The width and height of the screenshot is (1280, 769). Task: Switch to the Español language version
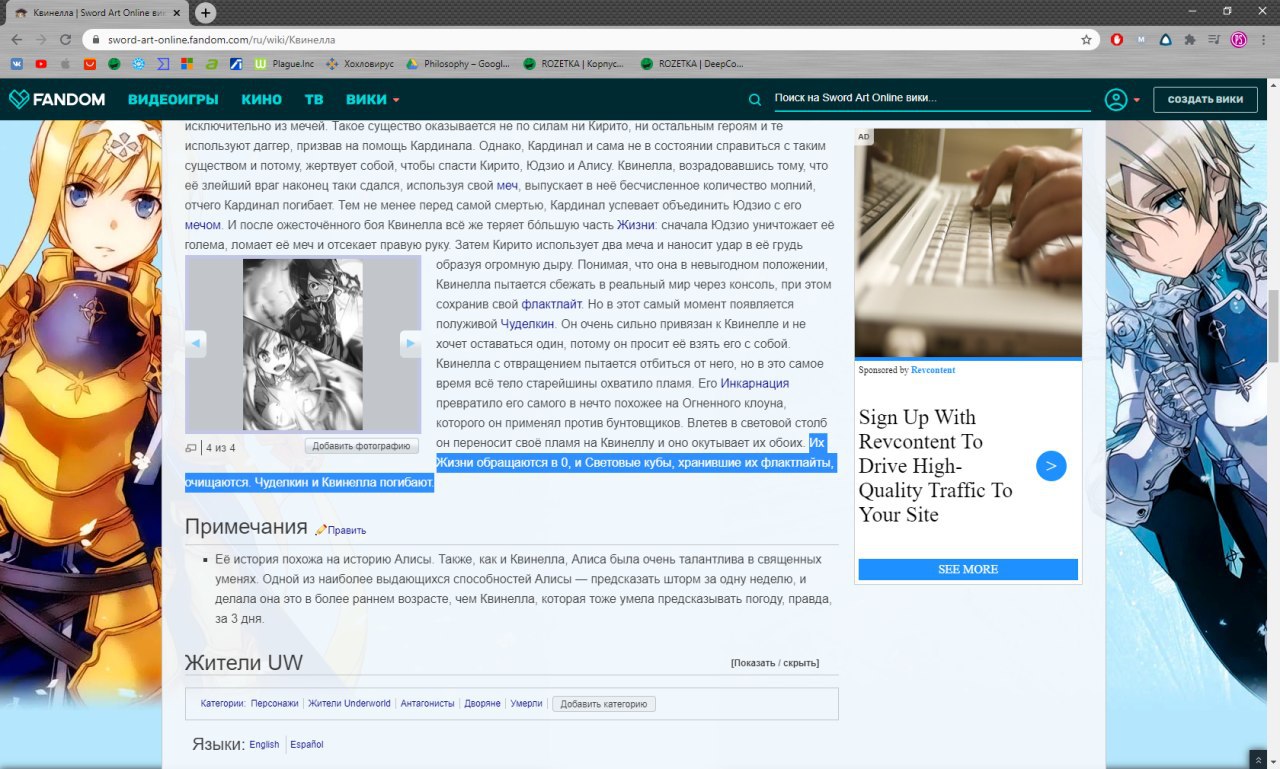(x=307, y=745)
